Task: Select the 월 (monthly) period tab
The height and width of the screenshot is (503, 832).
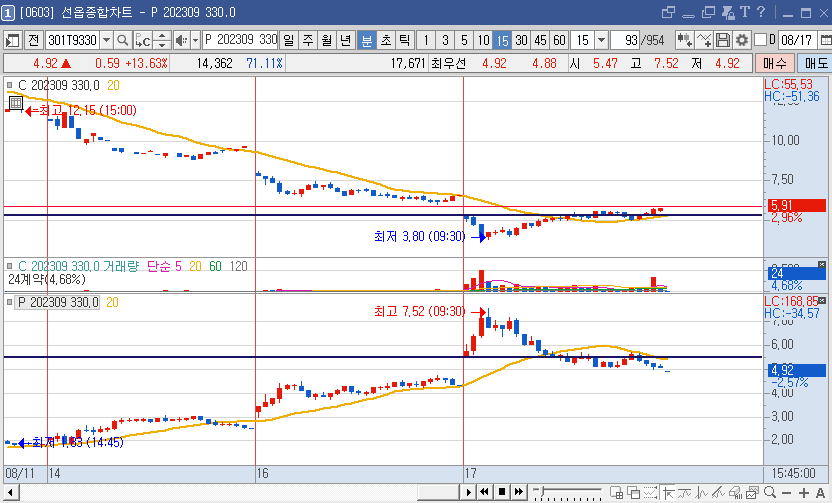Action: click(x=327, y=40)
